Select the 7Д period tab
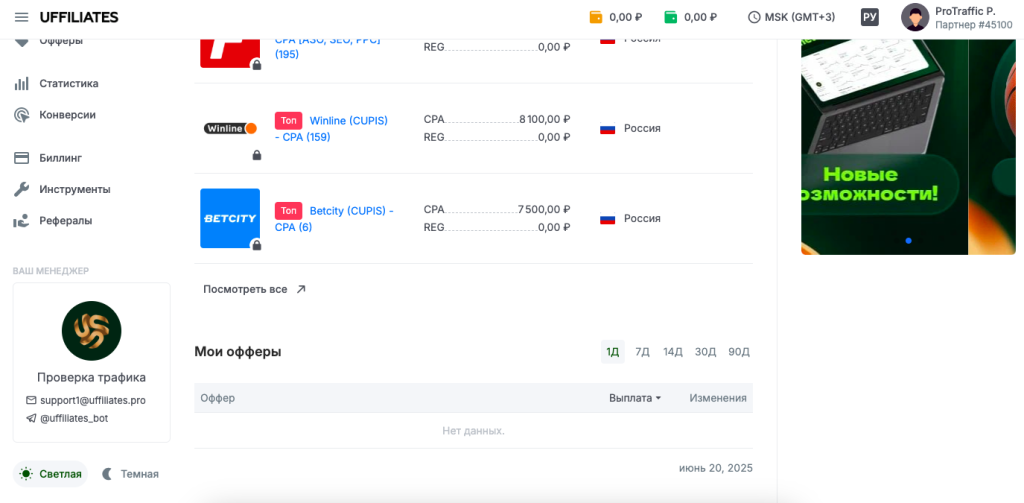This screenshot has width=1024, height=503. click(643, 352)
